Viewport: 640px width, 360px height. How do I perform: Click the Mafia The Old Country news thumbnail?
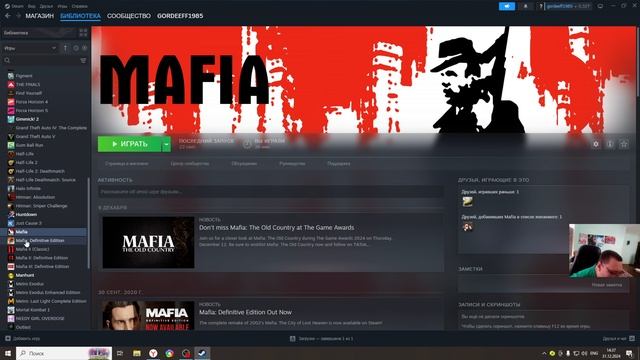(x=148, y=242)
